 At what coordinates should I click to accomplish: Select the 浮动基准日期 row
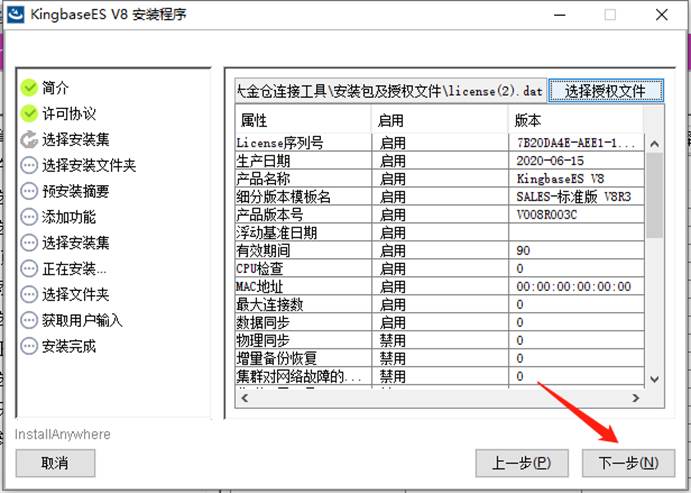440,233
